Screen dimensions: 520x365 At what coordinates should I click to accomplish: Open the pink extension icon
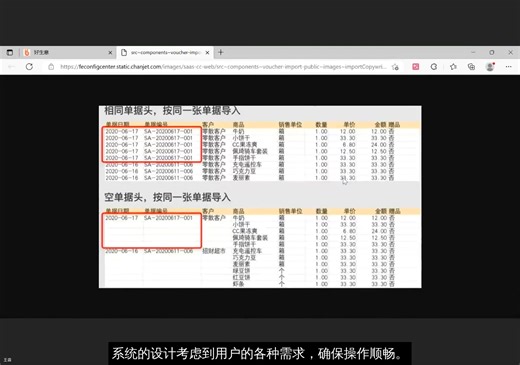tap(415, 67)
